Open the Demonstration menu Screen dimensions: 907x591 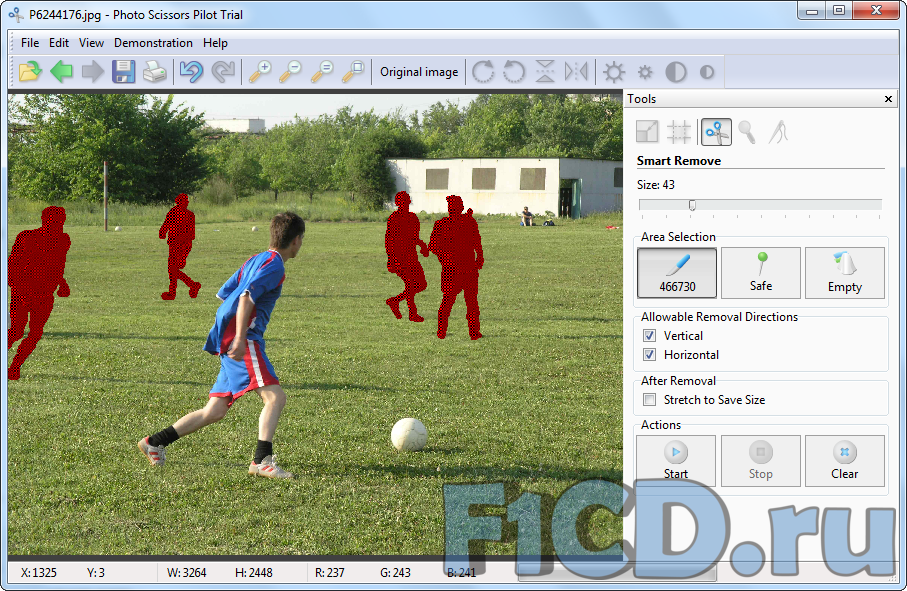(x=153, y=43)
